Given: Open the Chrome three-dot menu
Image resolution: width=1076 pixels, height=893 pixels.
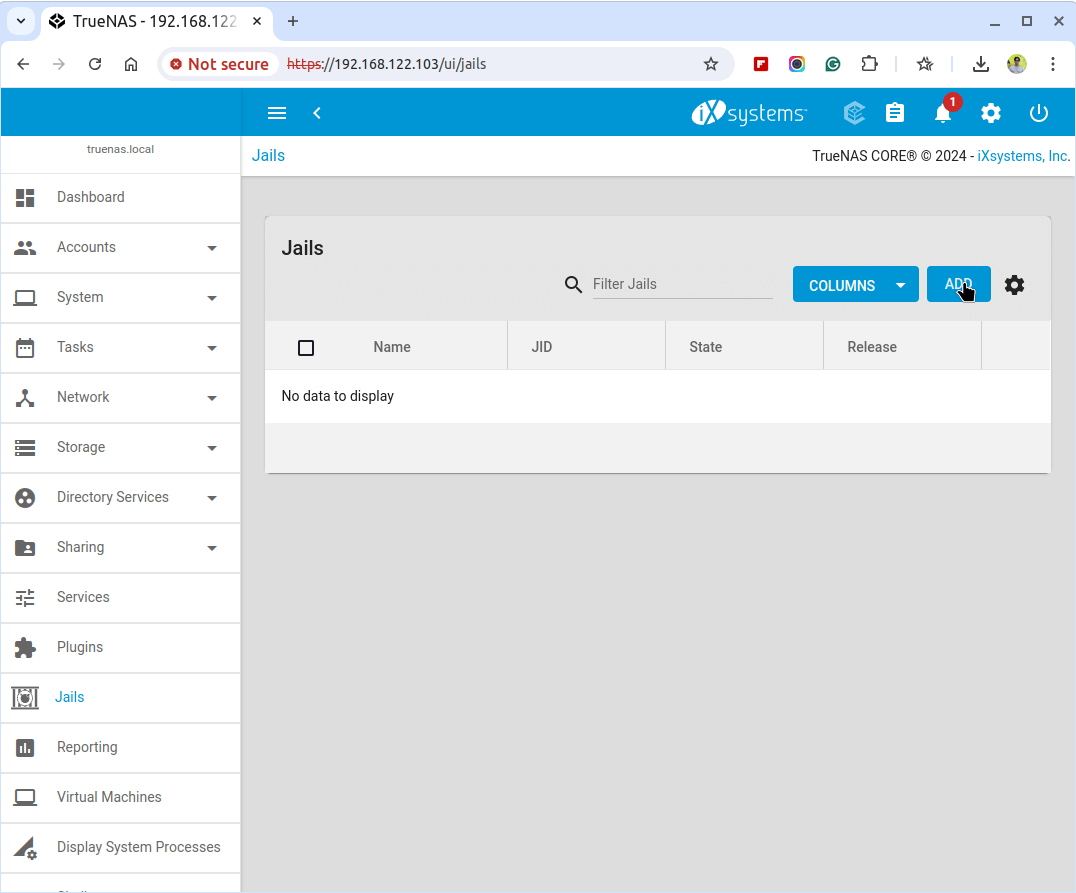Looking at the screenshot, I should pos(1053,64).
